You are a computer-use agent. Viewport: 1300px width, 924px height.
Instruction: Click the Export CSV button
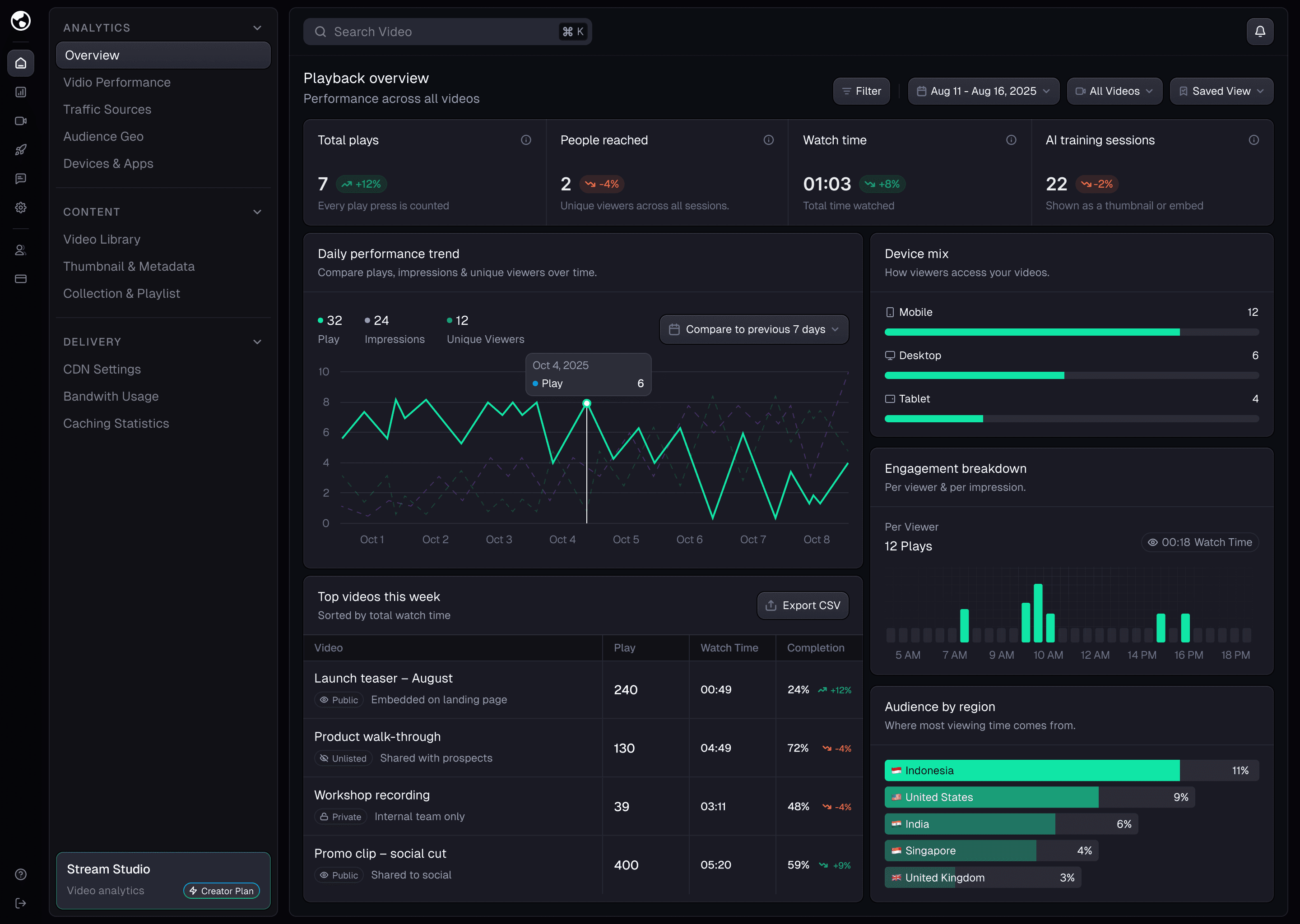[803, 605]
